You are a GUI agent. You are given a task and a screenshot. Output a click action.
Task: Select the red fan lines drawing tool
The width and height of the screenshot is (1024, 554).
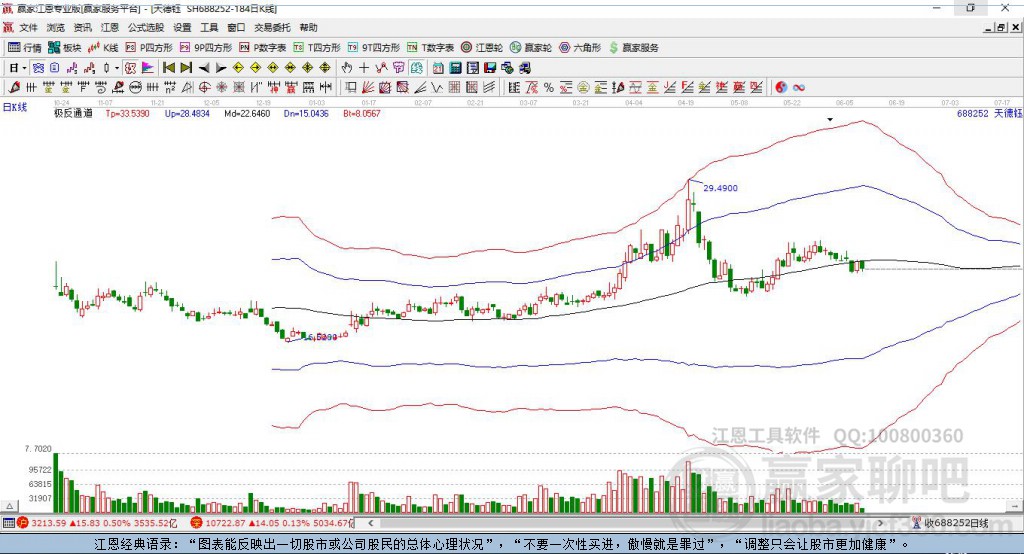pos(368,88)
